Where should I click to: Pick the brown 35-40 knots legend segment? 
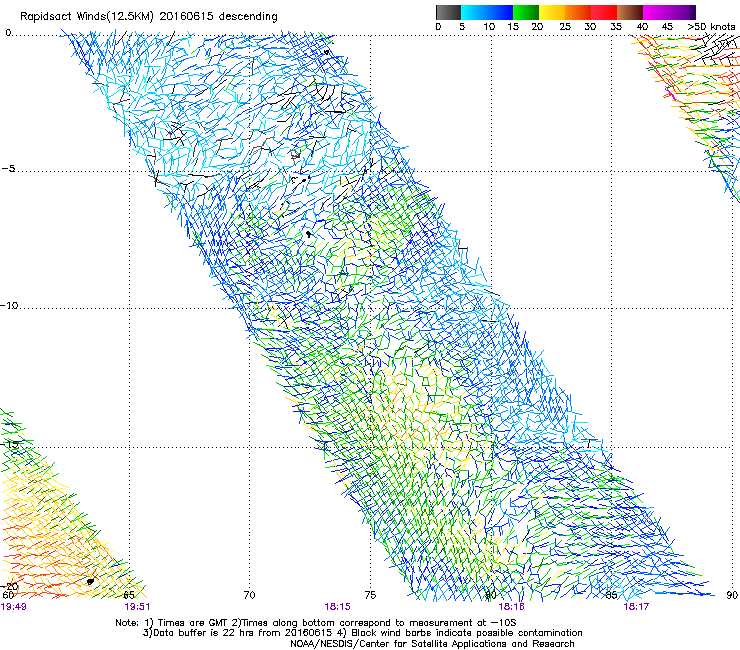pos(630,12)
